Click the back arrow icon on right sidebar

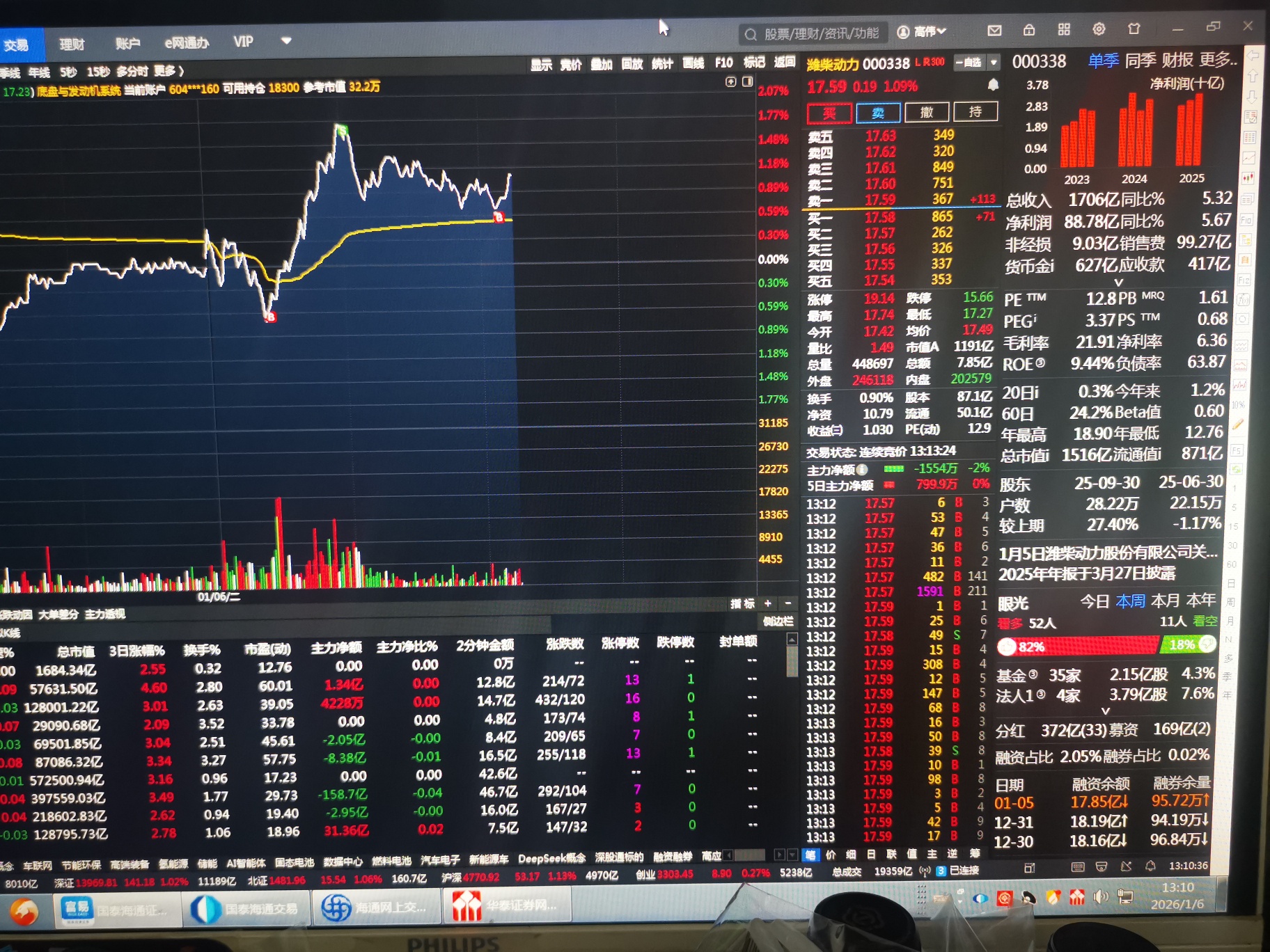(1253, 56)
